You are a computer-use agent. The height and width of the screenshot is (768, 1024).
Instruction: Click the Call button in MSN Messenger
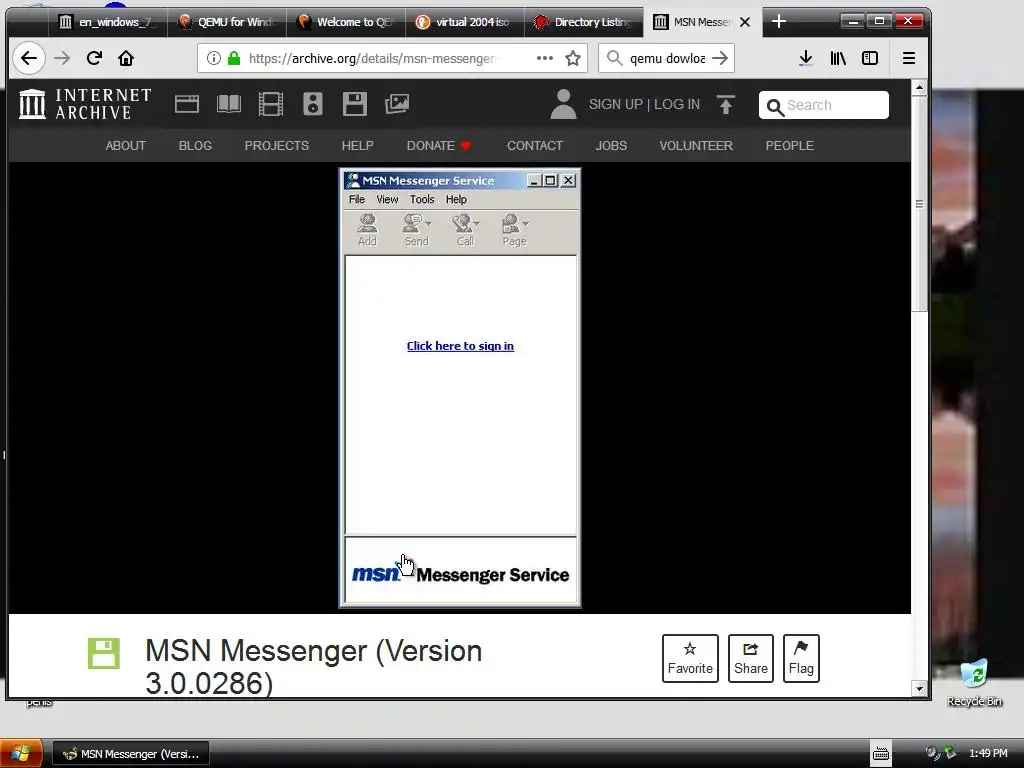[x=466, y=230]
